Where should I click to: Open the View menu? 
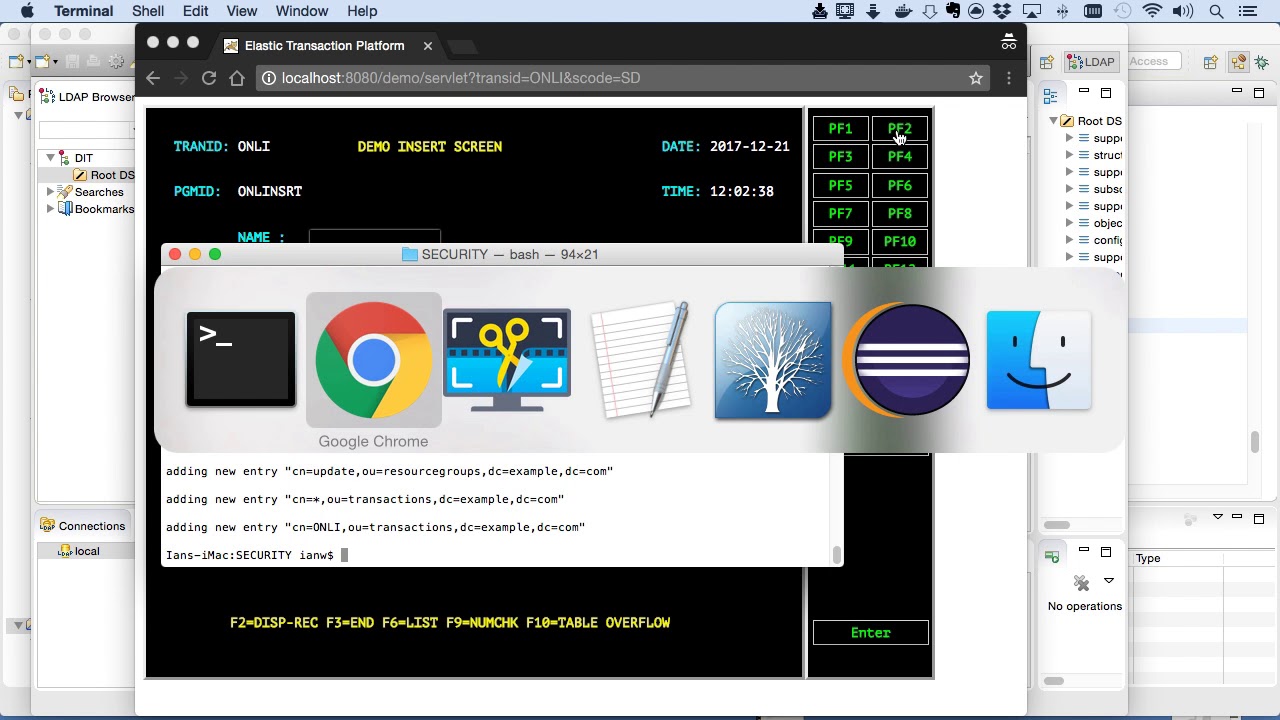[242, 11]
